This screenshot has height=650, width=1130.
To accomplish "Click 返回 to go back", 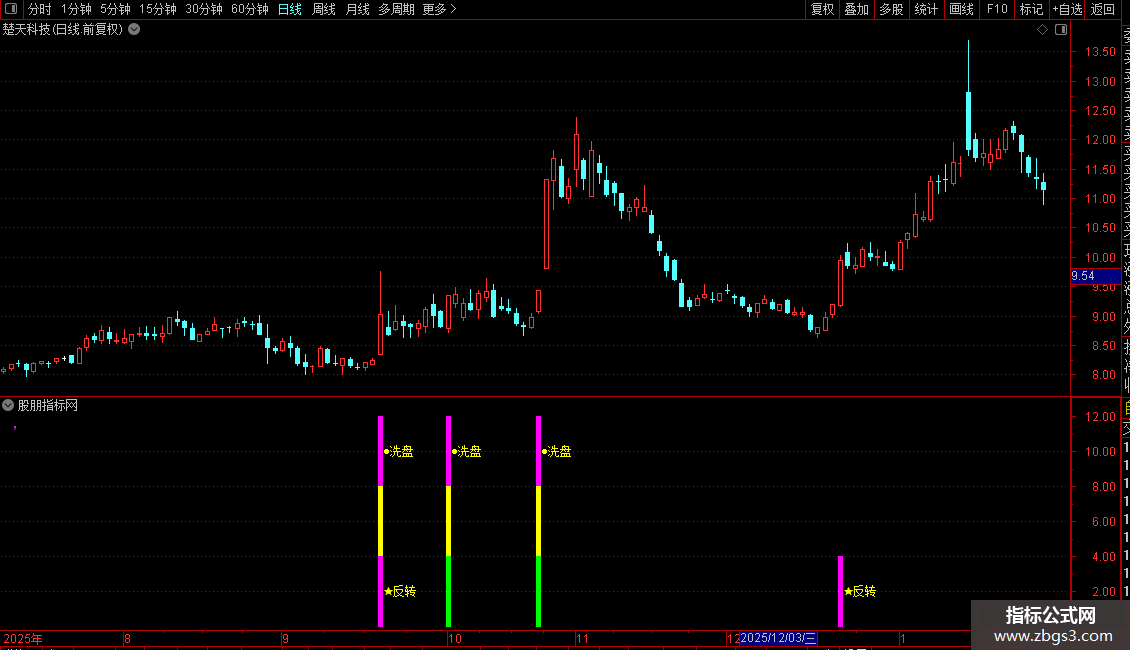I will coord(1103,9).
